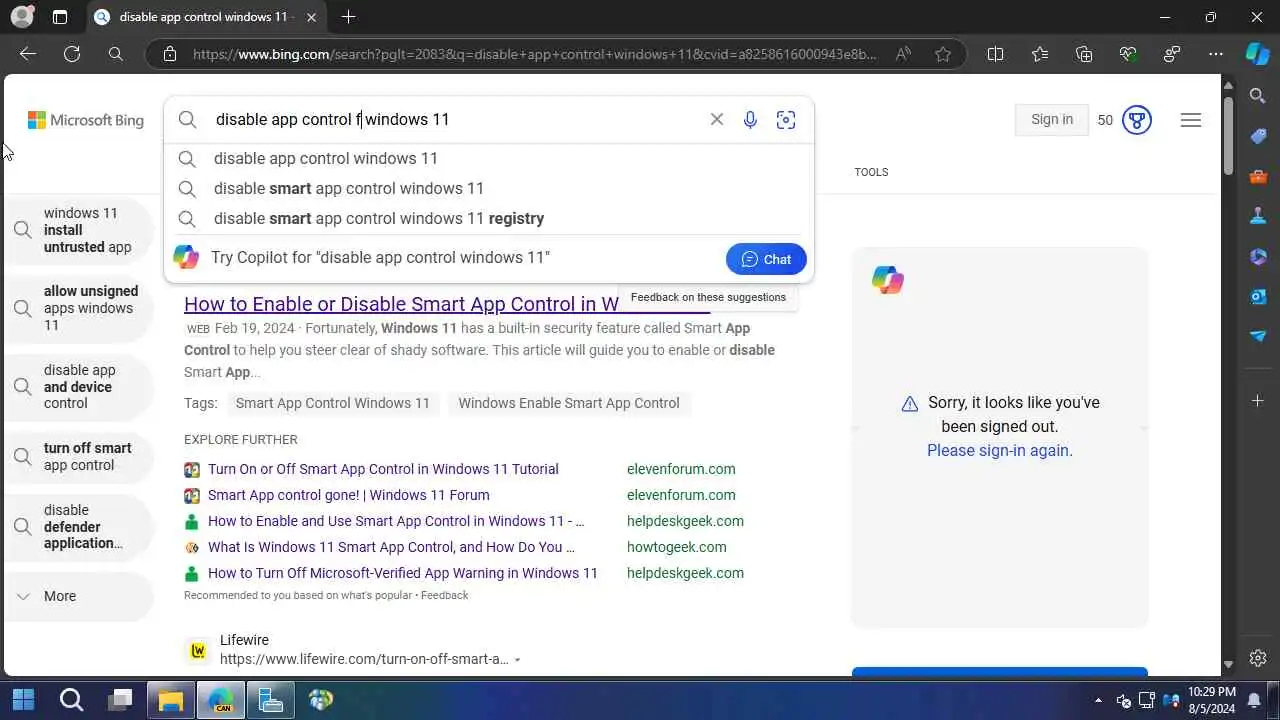1280x720 pixels.
Task: Click 'Windows Enable Smart App Control' tag
Action: pos(569,403)
